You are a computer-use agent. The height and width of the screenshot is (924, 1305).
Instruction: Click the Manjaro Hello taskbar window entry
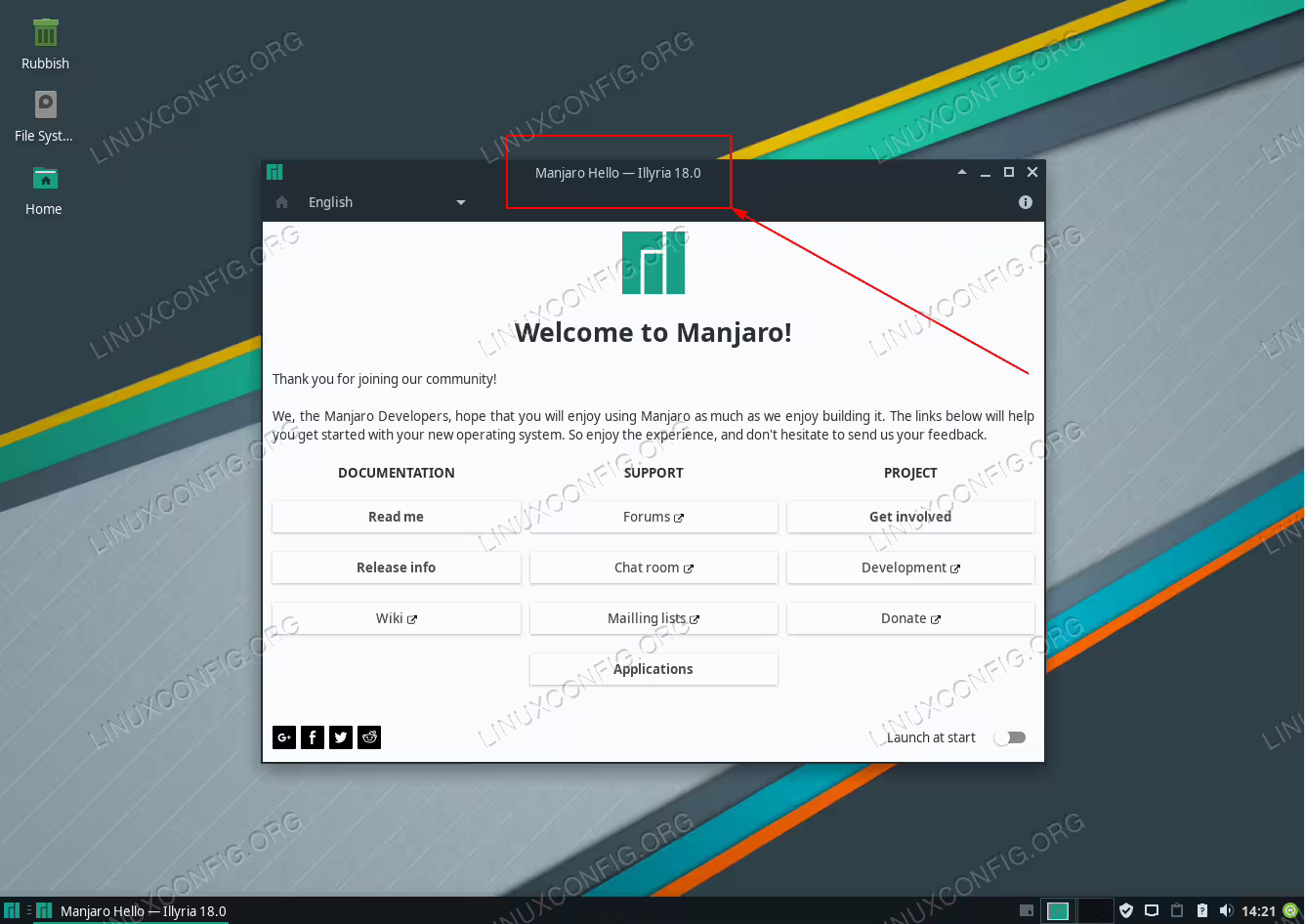click(132, 910)
